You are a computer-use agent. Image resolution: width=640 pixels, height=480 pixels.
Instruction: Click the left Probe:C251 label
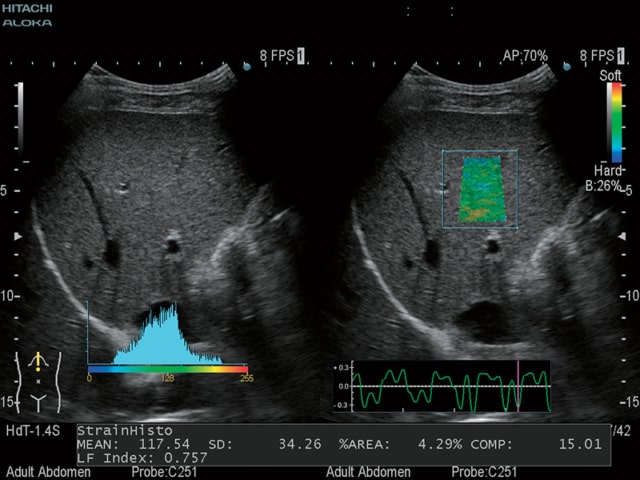164,472
